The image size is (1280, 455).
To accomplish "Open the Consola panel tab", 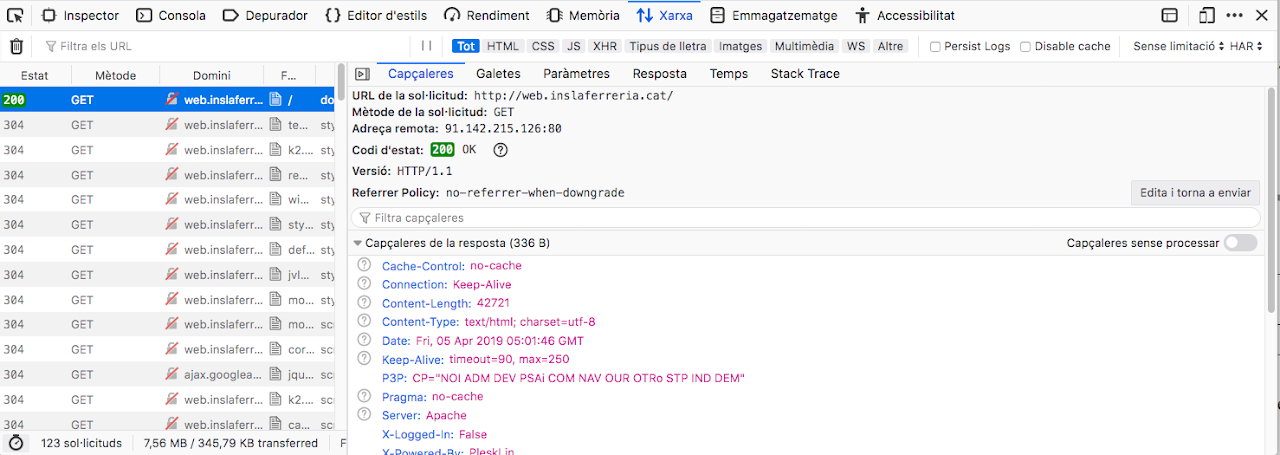I will coord(171,15).
